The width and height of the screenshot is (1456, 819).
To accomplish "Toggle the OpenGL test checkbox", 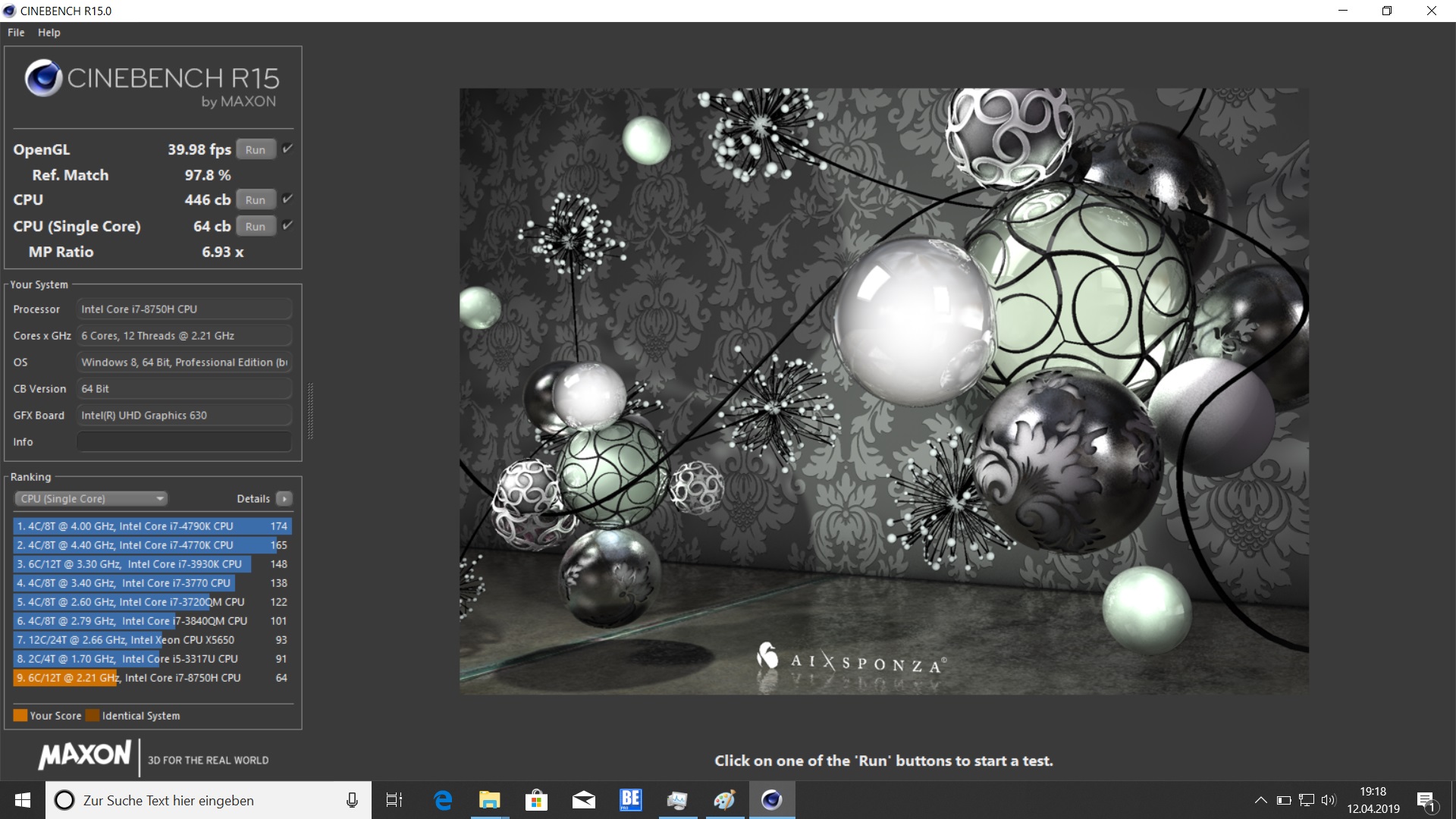I will click(287, 149).
